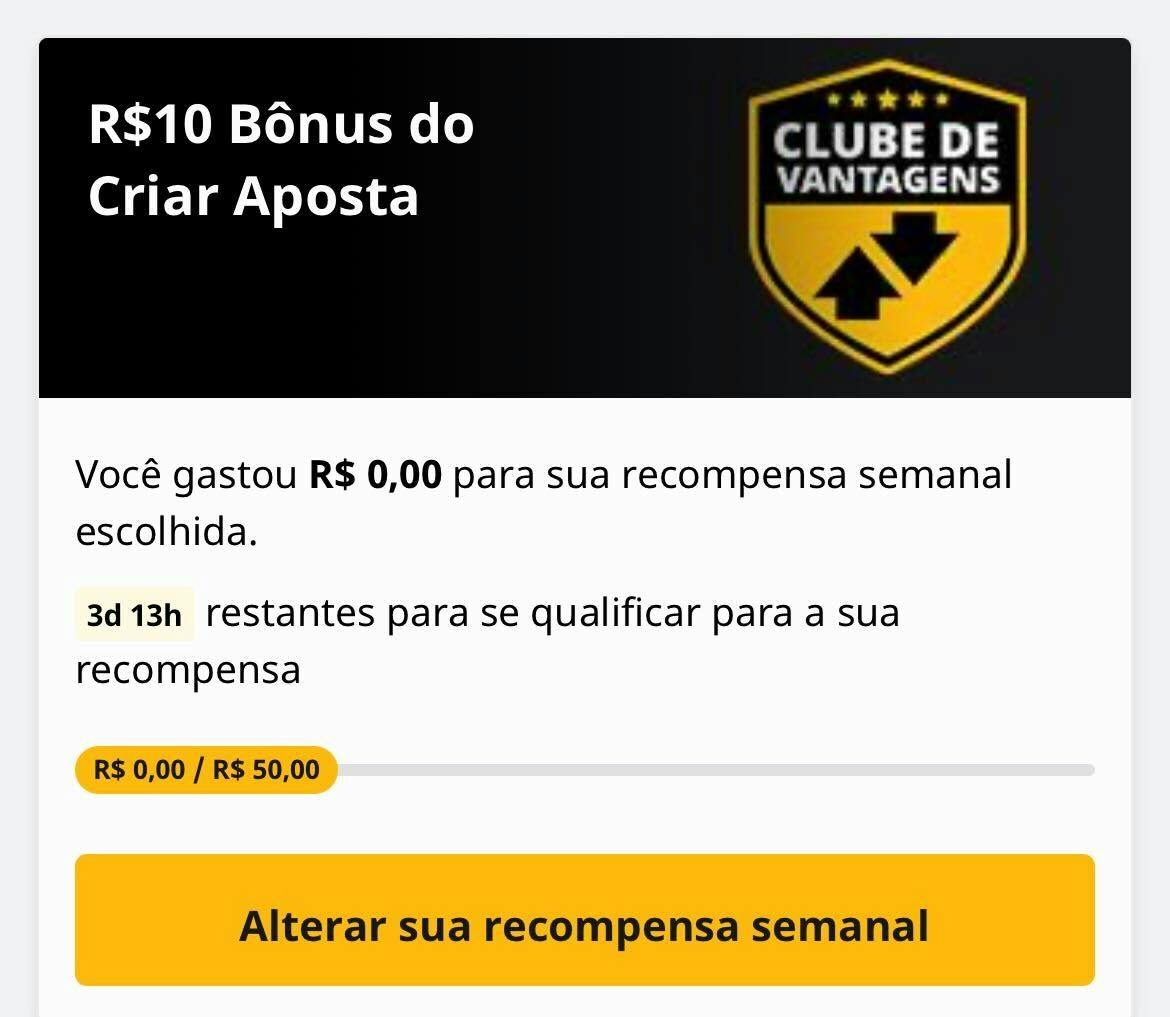Click the five stars atop the shield
This screenshot has height=1017, width=1170.
tap(886, 101)
